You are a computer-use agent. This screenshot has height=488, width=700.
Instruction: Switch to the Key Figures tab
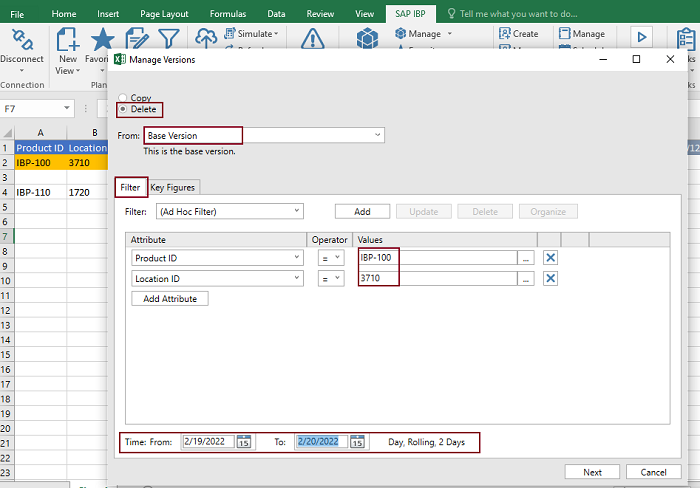click(173, 187)
